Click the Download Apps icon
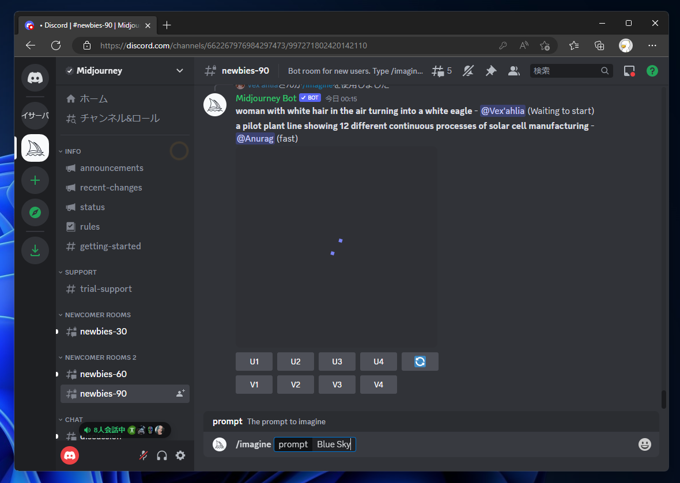Image resolution: width=680 pixels, height=483 pixels. click(35, 250)
